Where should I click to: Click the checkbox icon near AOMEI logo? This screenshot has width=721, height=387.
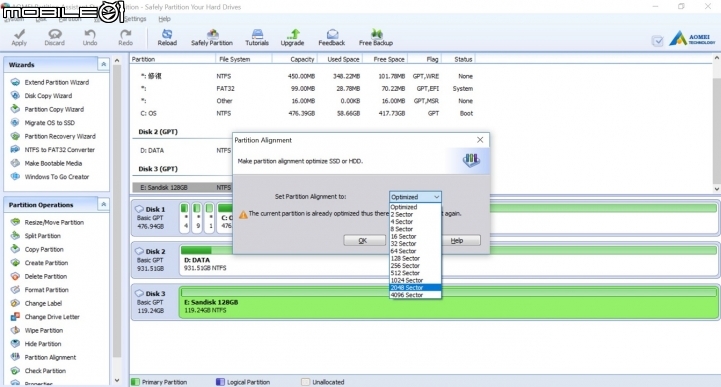(658, 40)
